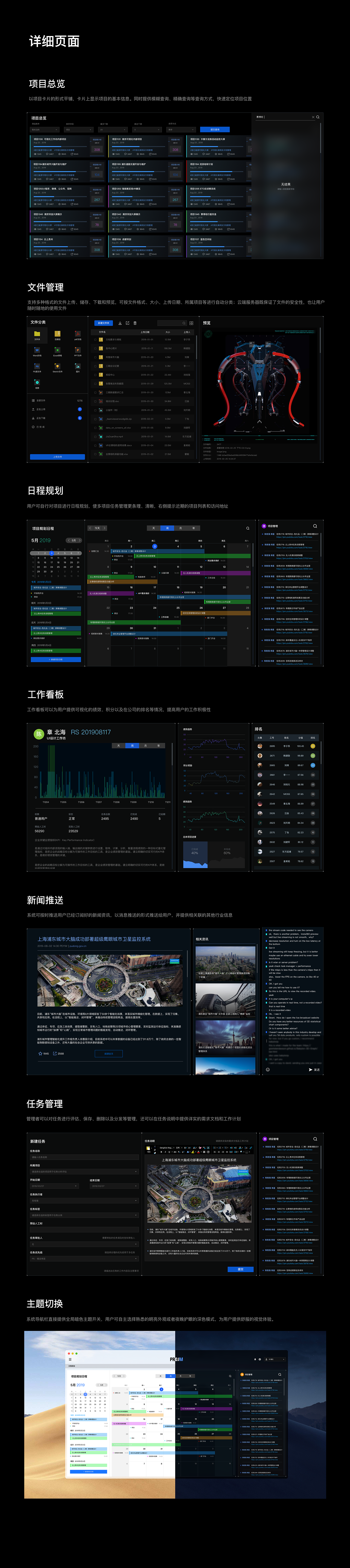Open the 所属项目 dropdown in 新建任务
350x1568 pixels.
pos(84,1171)
